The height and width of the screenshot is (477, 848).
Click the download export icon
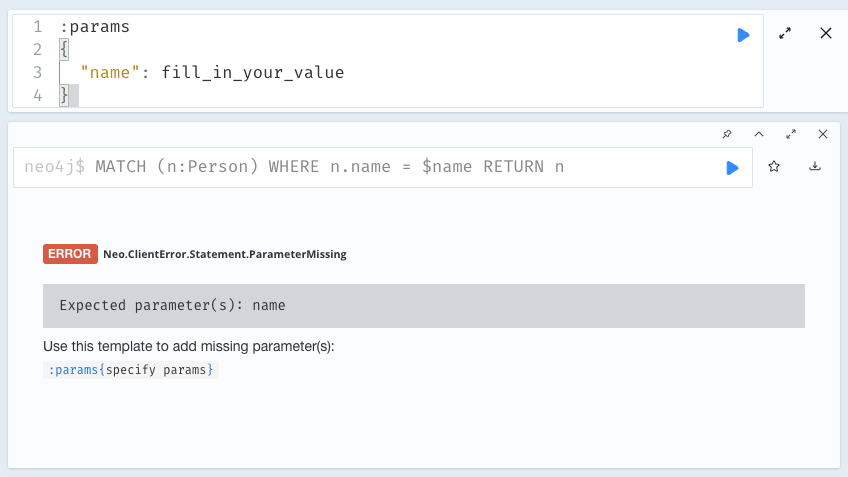pyautogui.click(x=815, y=167)
